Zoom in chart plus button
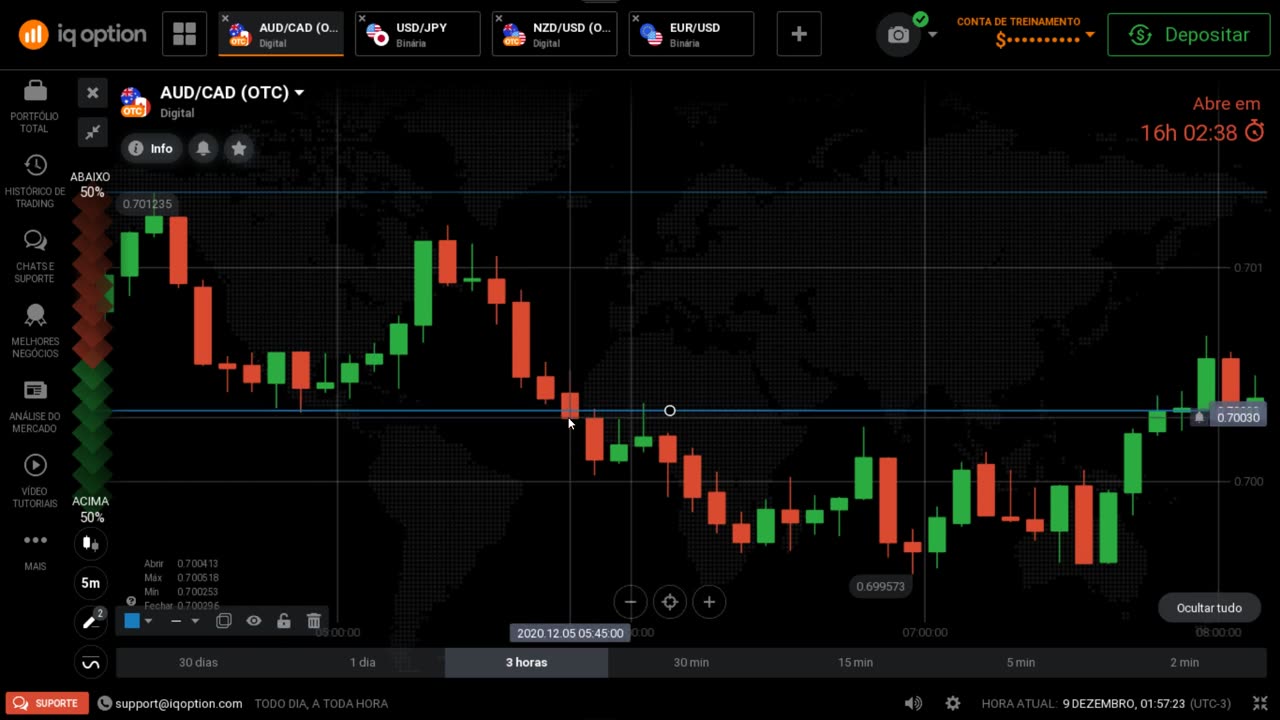1280x720 pixels. pos(709,602)
